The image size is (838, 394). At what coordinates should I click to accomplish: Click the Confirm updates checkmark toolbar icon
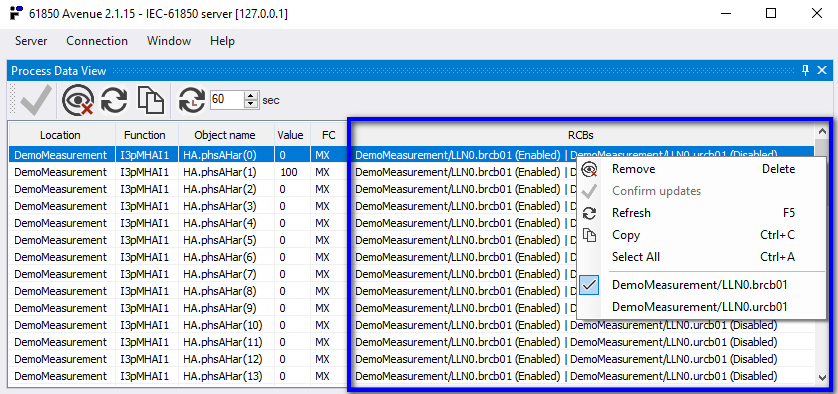[x=36, y=100]
